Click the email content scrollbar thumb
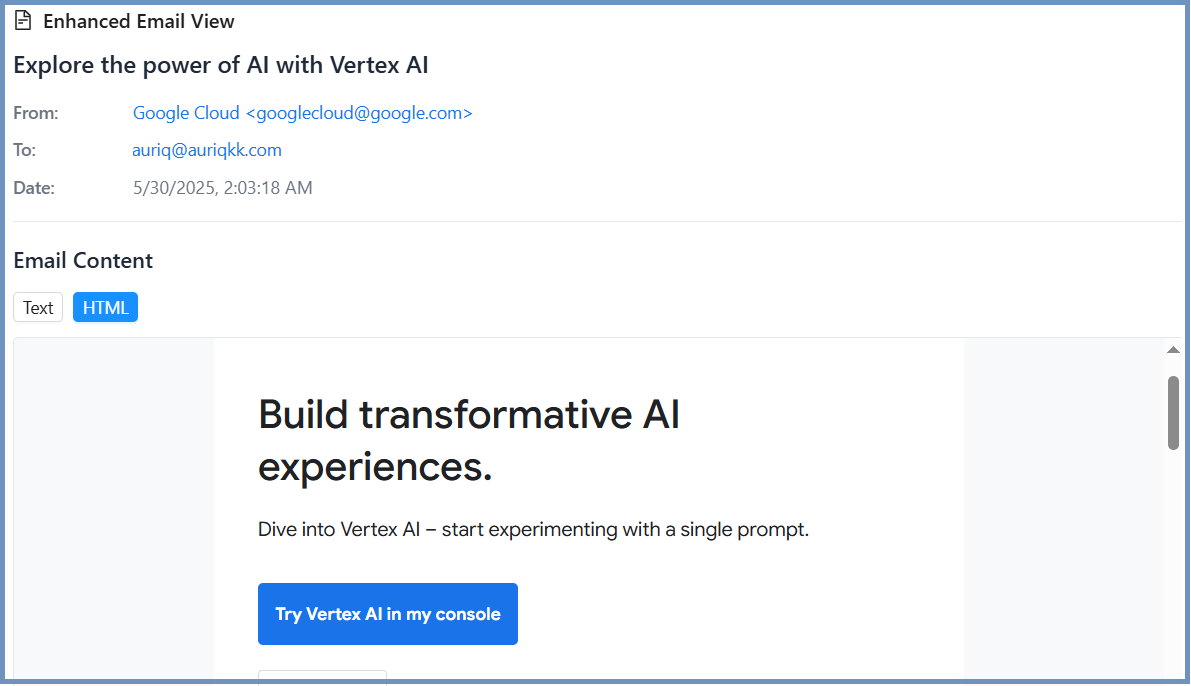Screen dimensions: 1191x686 1173,412
